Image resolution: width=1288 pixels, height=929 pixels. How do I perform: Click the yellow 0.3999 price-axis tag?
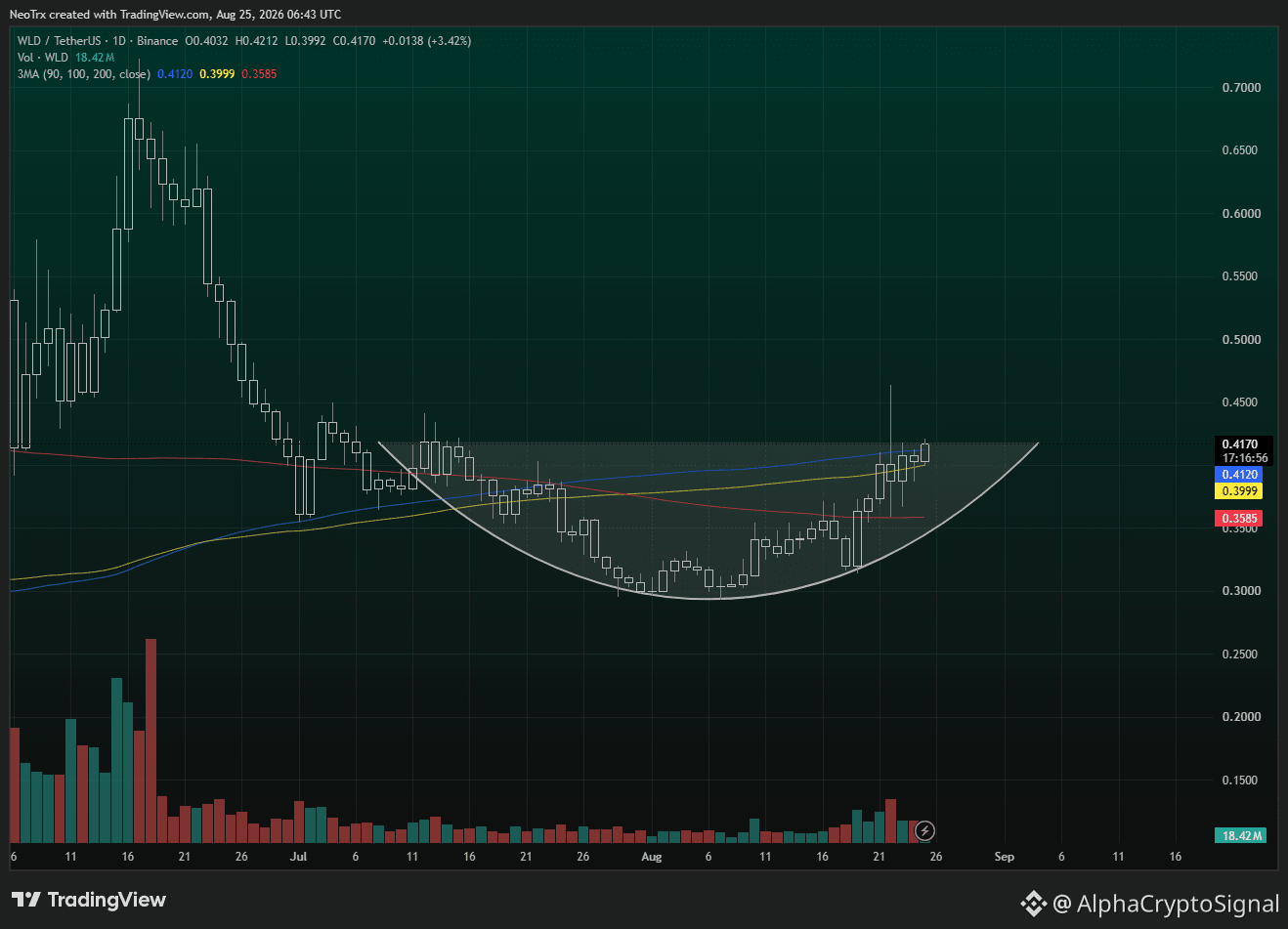click(1238, 491)
